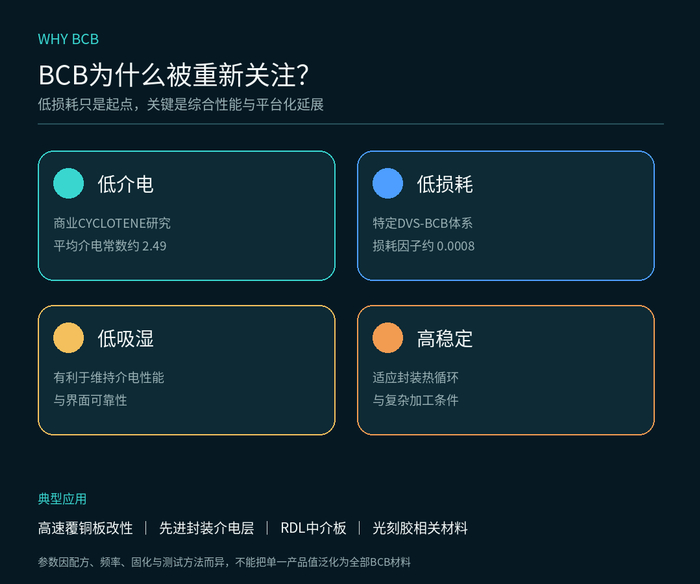Select the 低吸湿 card heading

[x=125, y=338]
